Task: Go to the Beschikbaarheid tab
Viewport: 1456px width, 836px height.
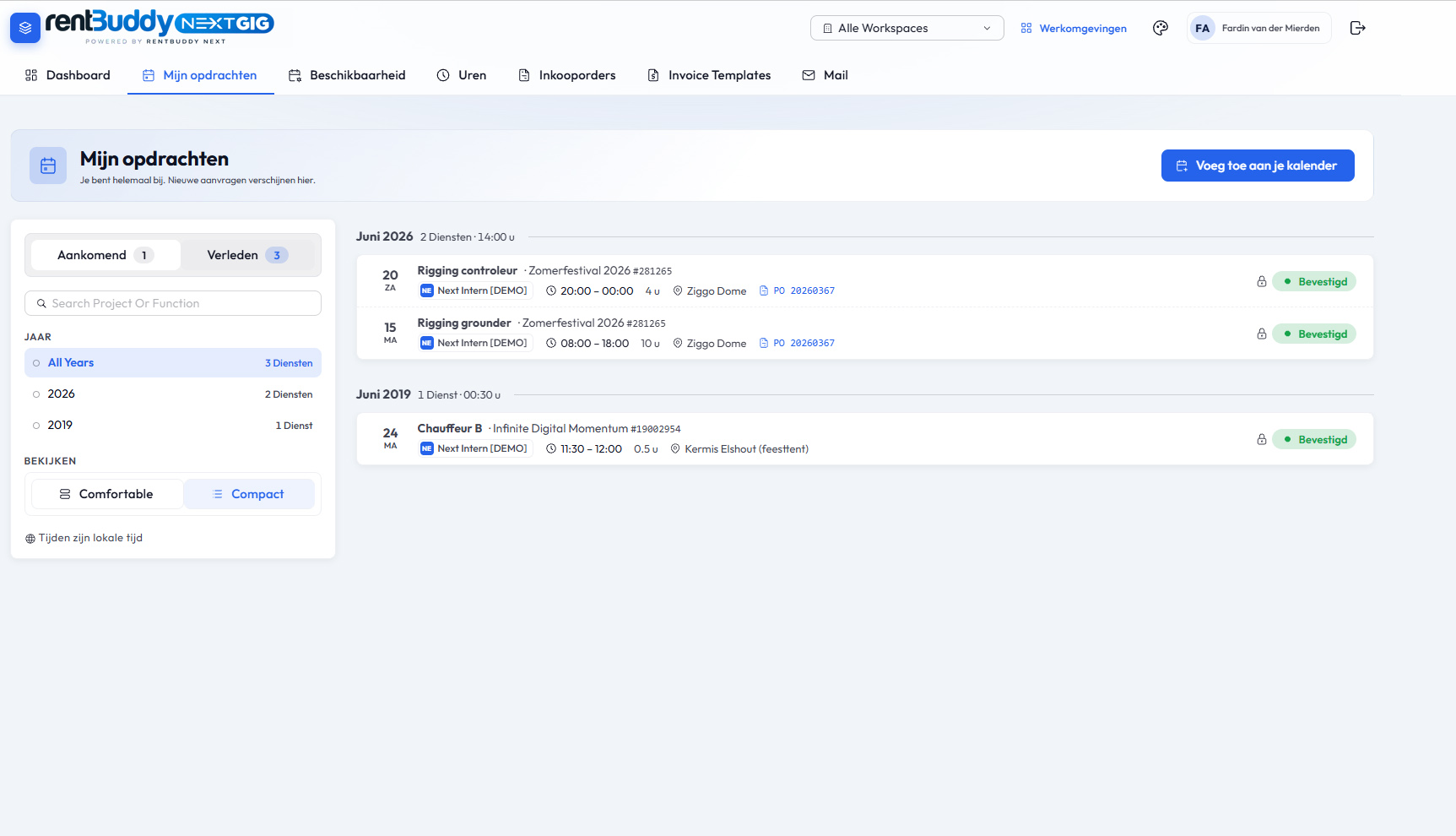Action: pos(347,75)
